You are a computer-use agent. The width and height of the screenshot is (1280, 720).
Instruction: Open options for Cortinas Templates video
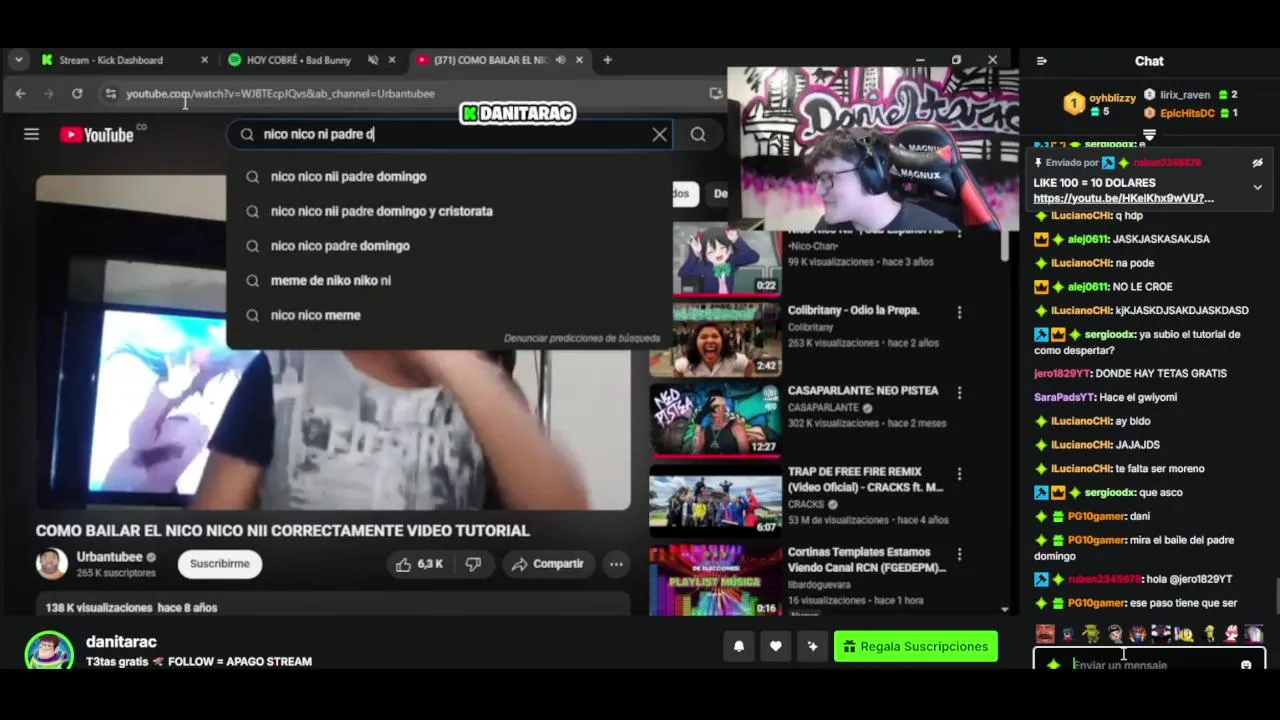click(x=959, y=554)
